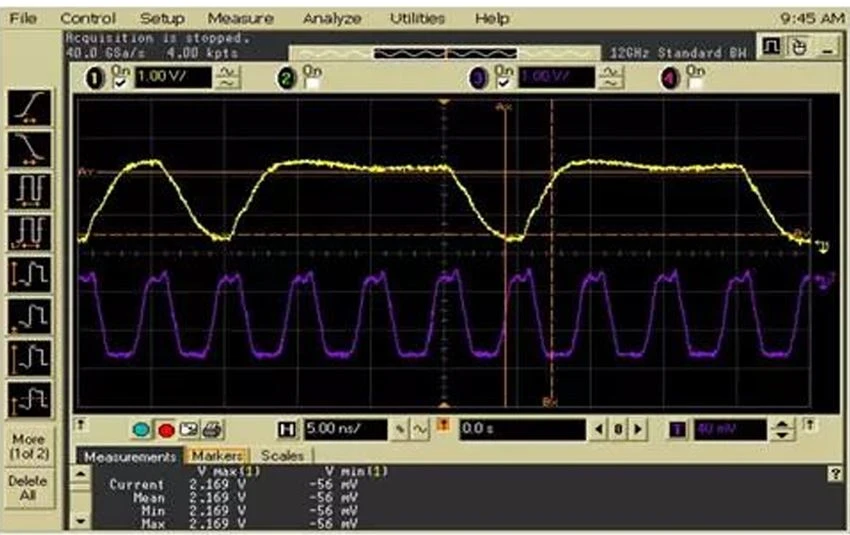
Task: Toggle channel 4 On checkbox
Action: (x=694, y=83)
